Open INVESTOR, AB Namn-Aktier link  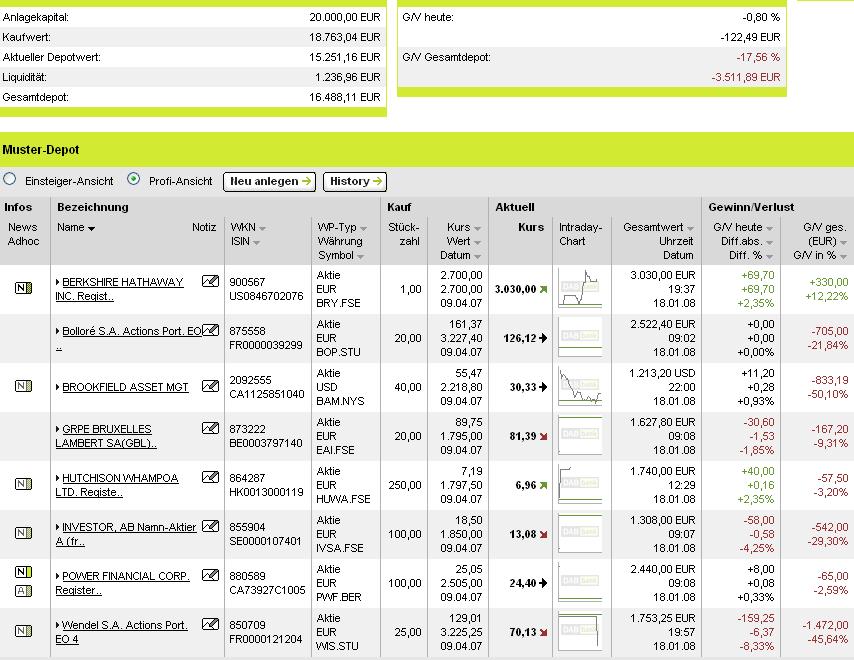pos(125,534)
